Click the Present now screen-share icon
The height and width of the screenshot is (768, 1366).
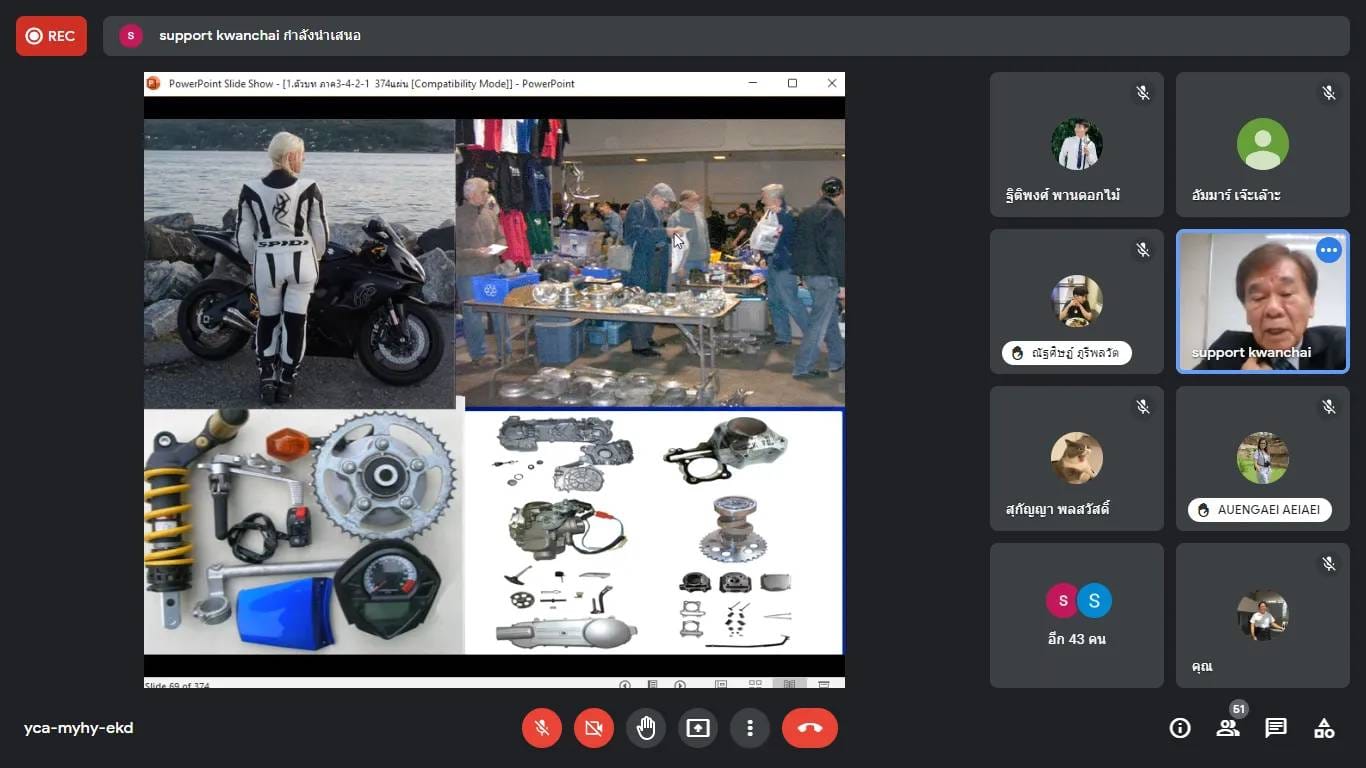(x=698, y=728)
